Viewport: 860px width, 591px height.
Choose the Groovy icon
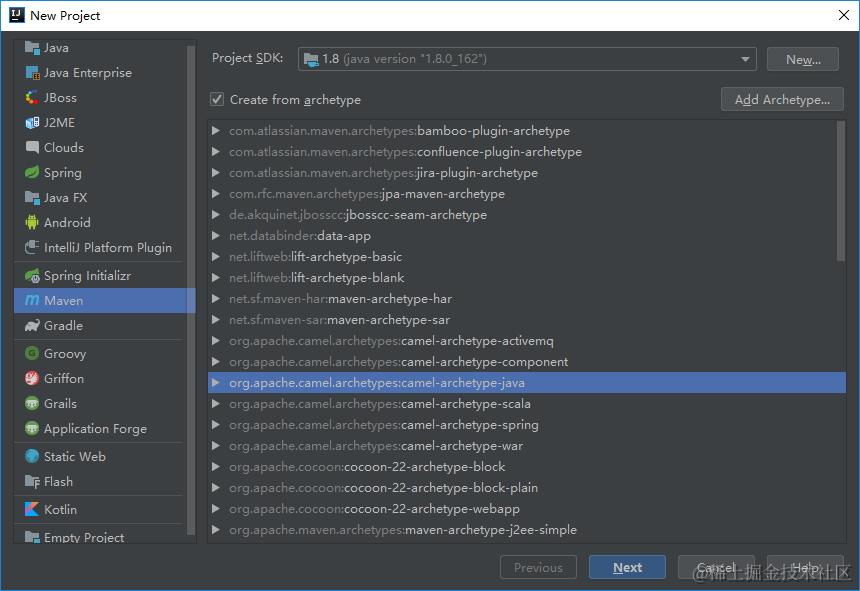click(32, 353)
